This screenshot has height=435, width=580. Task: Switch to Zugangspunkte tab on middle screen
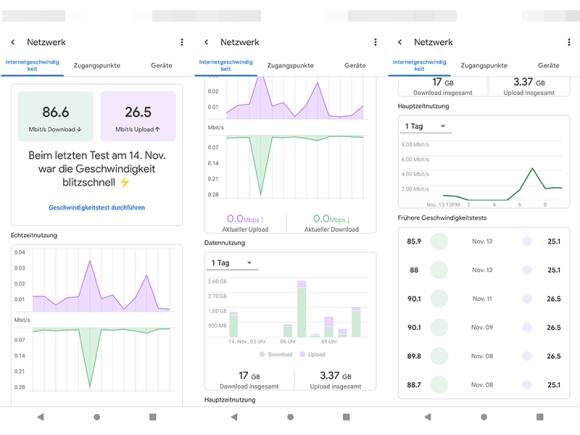tap(290, 65)
